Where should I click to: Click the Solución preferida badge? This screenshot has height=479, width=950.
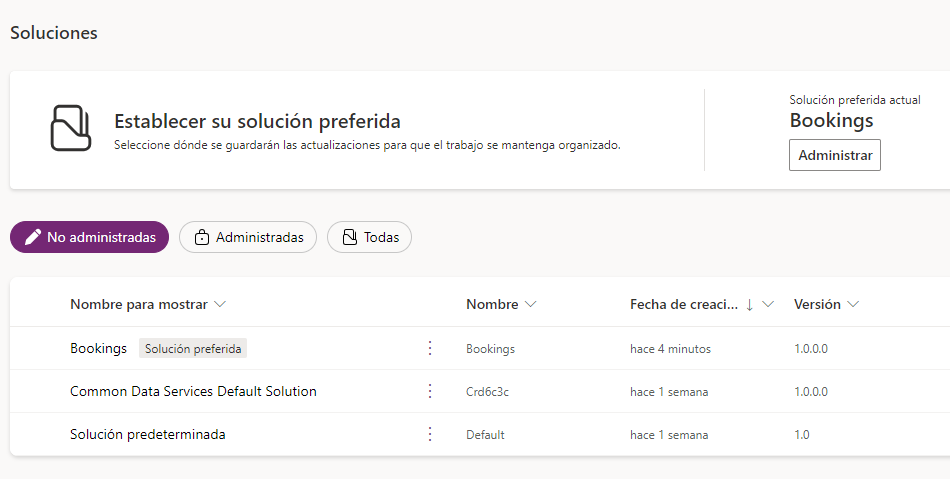[193, 348]
